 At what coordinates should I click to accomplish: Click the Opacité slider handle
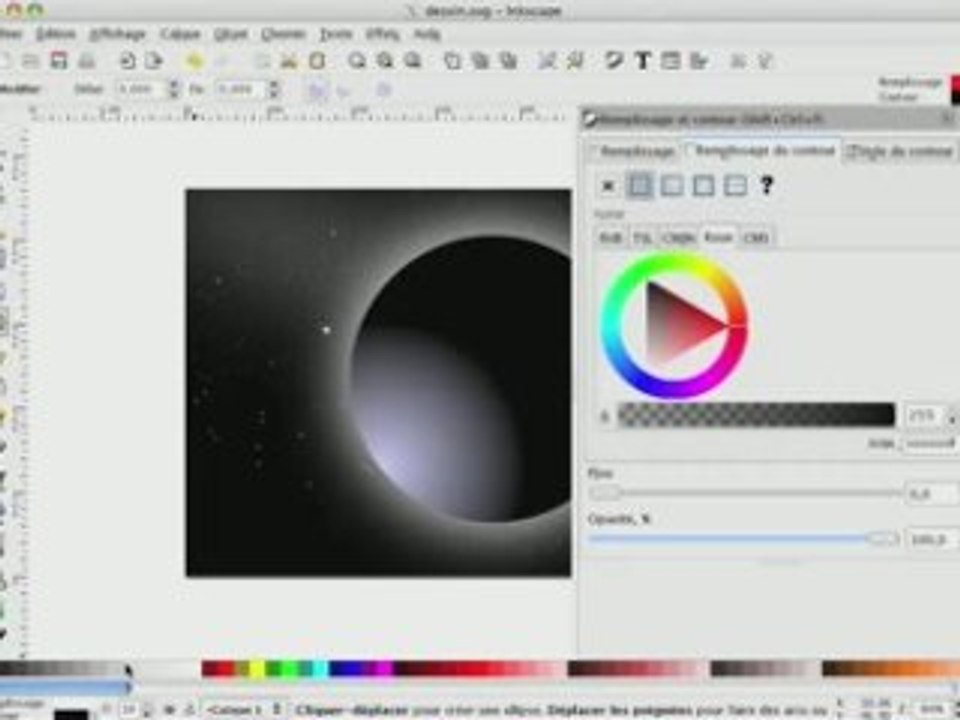(x=883, y=539)
